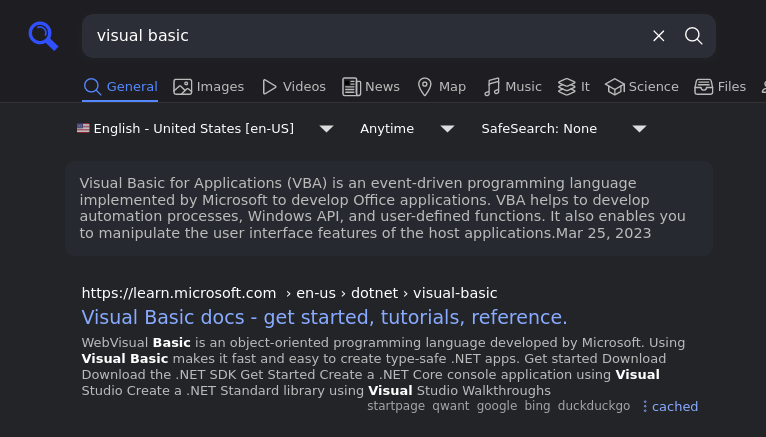Image resolution: width=766 pixels, height=437 pixels.
Task: Expand the SafeSearch: None dropdown
Action: [x=563, y=129]
